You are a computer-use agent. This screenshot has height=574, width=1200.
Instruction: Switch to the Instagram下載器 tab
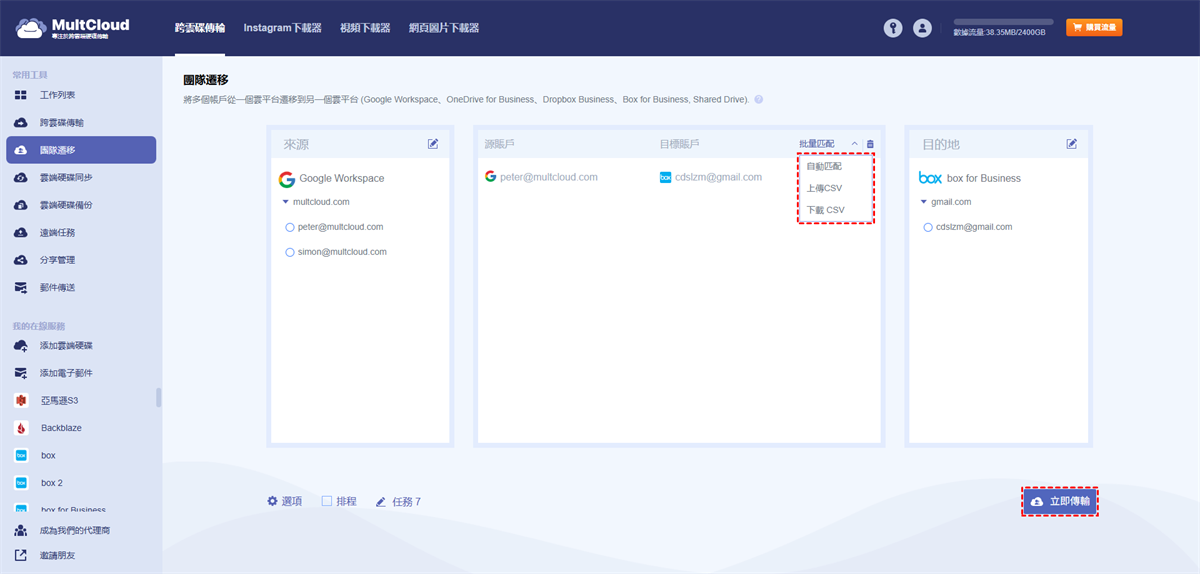pos(282,28)
